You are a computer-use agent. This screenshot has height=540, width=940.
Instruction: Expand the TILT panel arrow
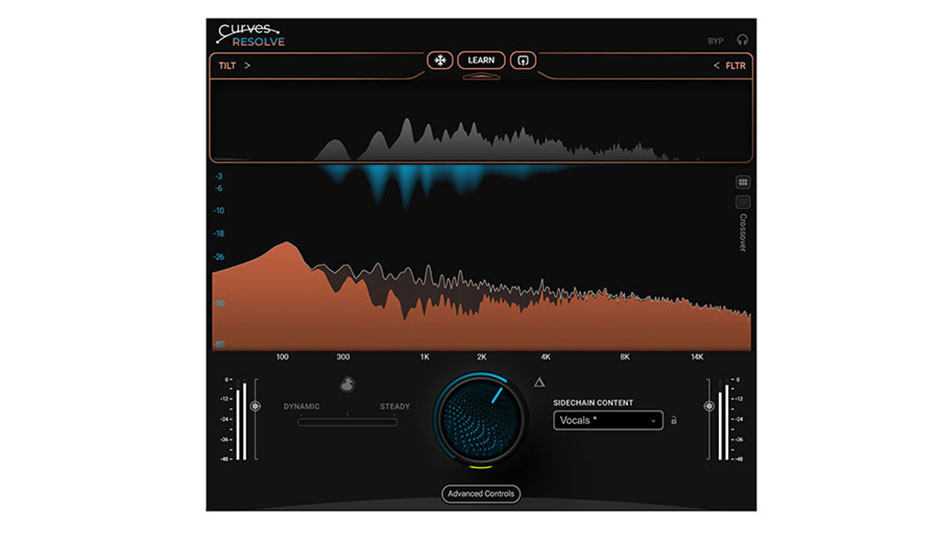point(247,66)
